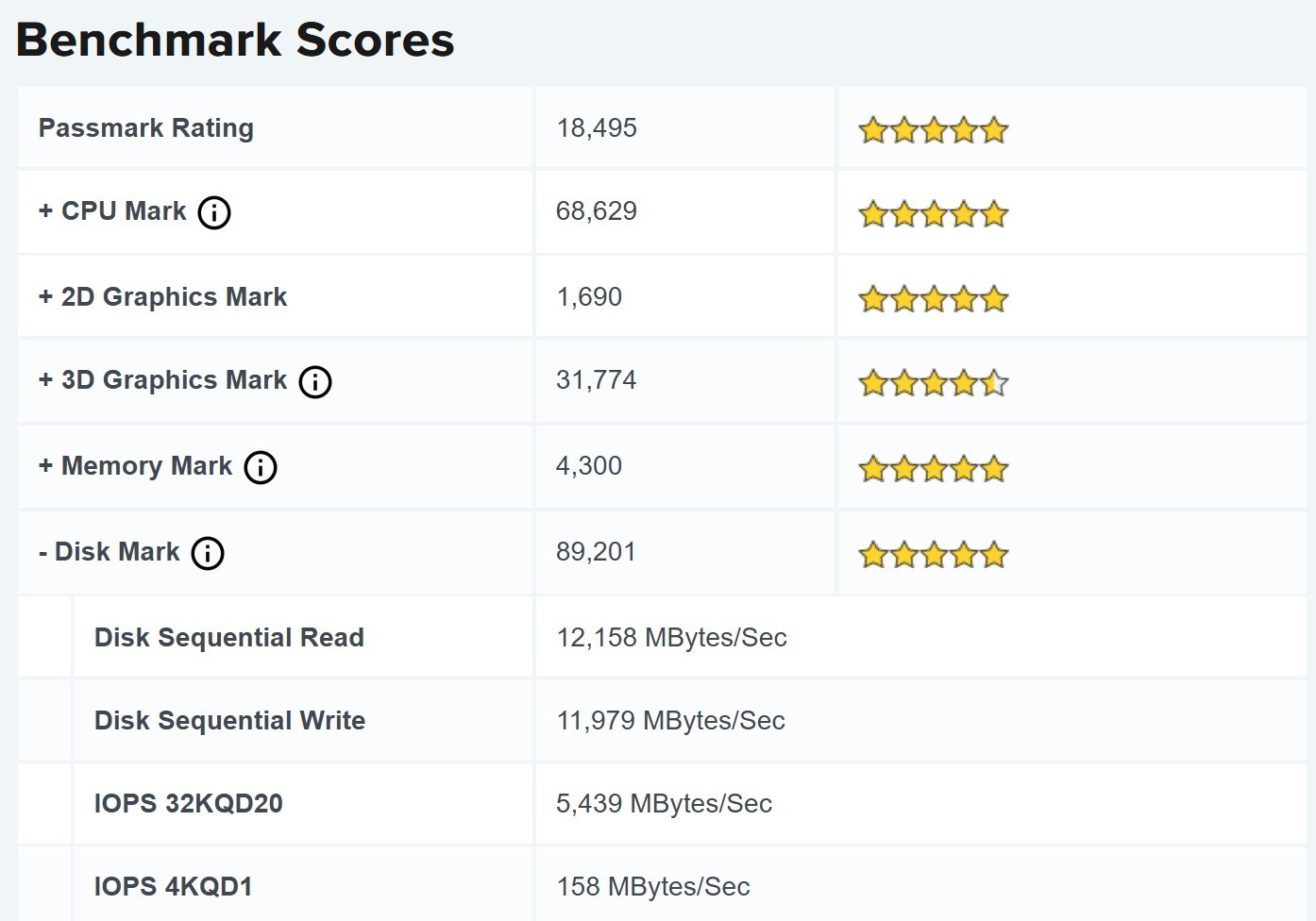Select the 3D Graphics score 31,774
The width and height of the screenshot is (1316, 921).
point(597,380)
